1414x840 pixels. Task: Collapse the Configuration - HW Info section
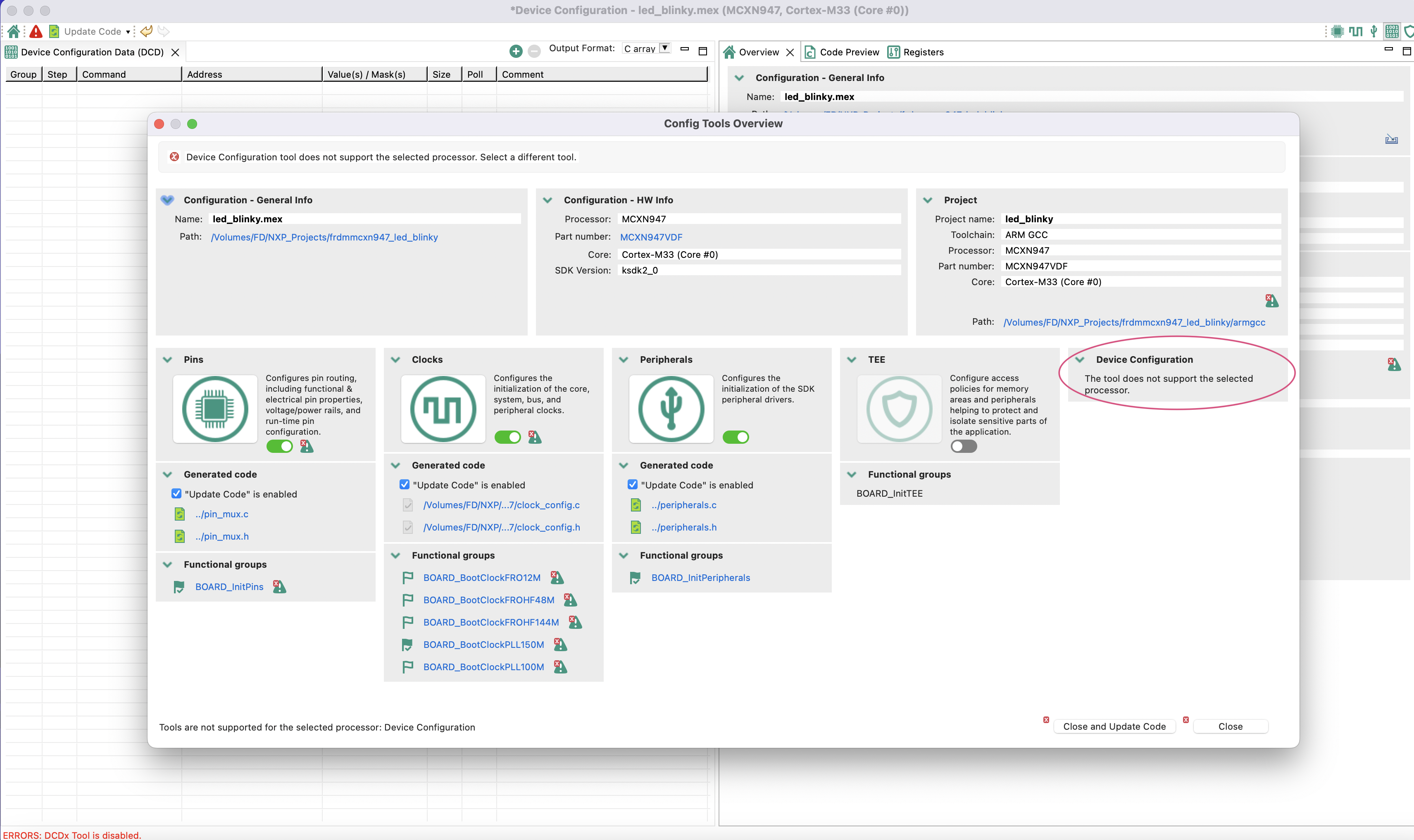[x=548, y=200]
